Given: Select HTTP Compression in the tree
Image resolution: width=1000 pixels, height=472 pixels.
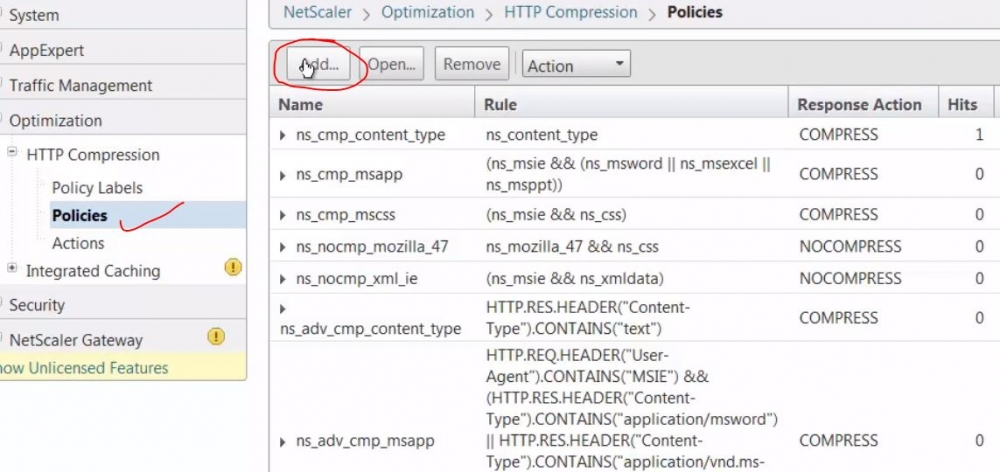Looking at the screenshot, I should point(93,155).
